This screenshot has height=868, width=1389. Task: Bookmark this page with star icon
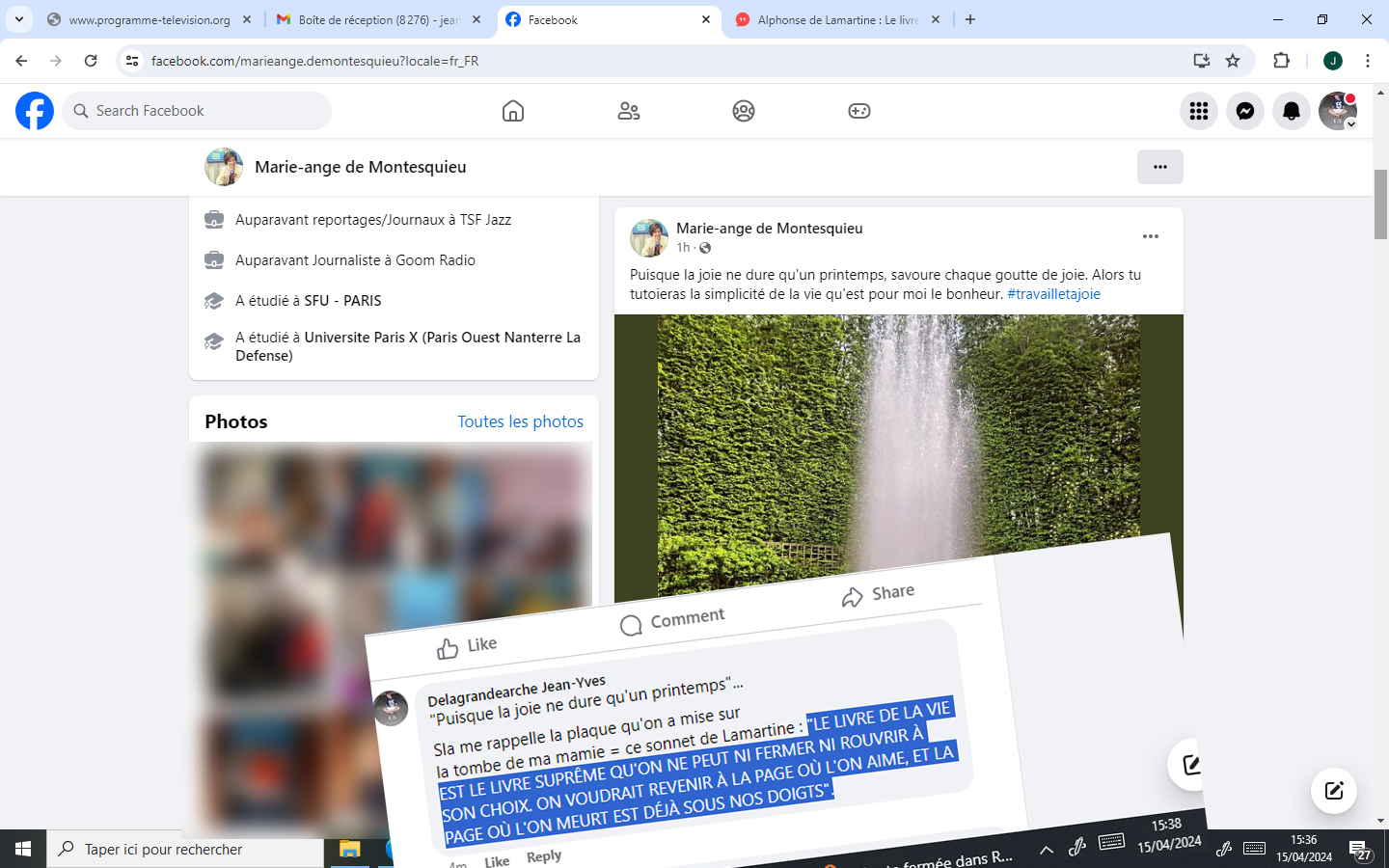tap(1233, 61)
